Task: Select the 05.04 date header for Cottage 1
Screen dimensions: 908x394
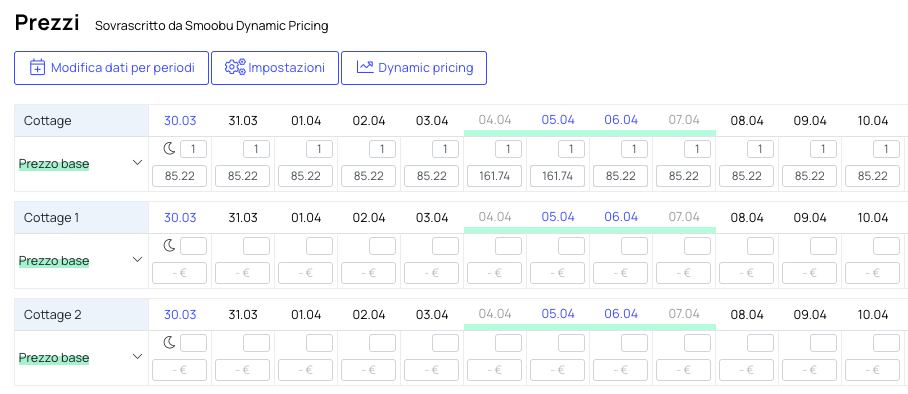Action: (x=558, y=217)
